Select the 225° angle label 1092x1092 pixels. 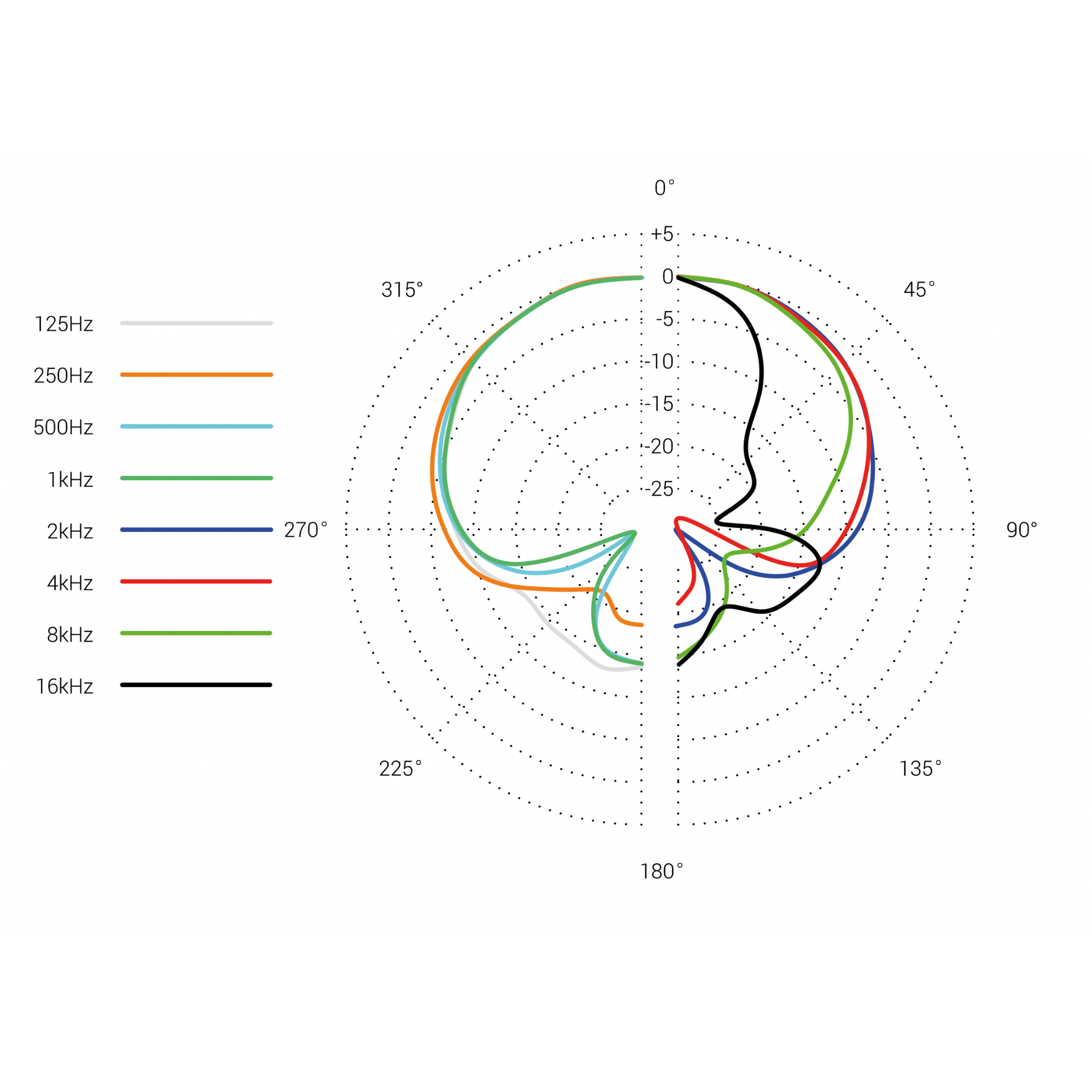point(400,768)
